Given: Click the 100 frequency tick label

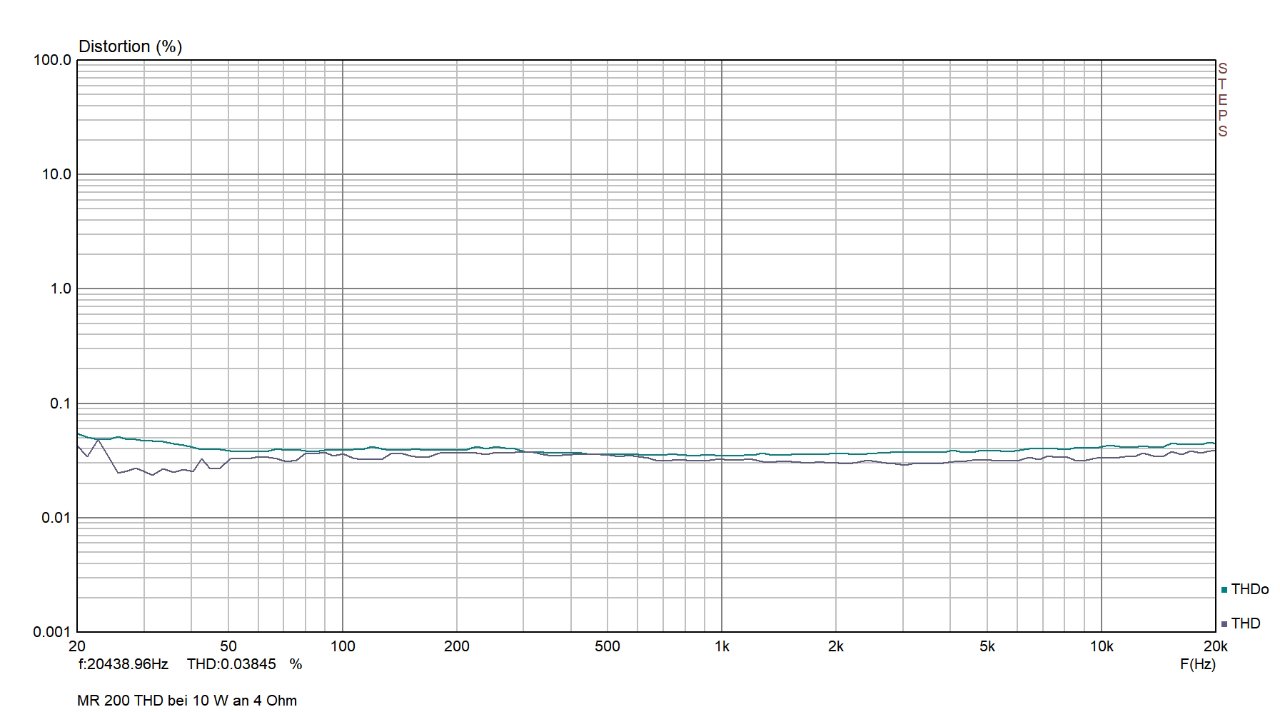Looking at the screenshot, I should [343, 646].
